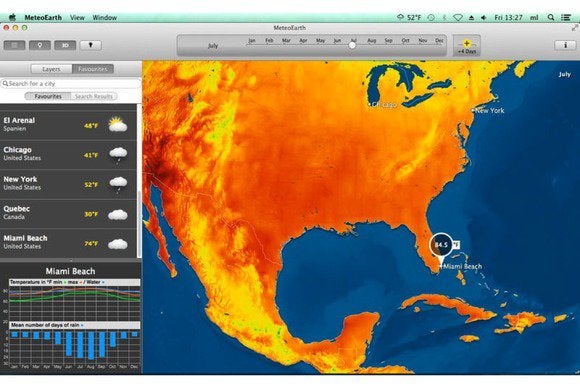Open the MeteoEarth menu

43,17
